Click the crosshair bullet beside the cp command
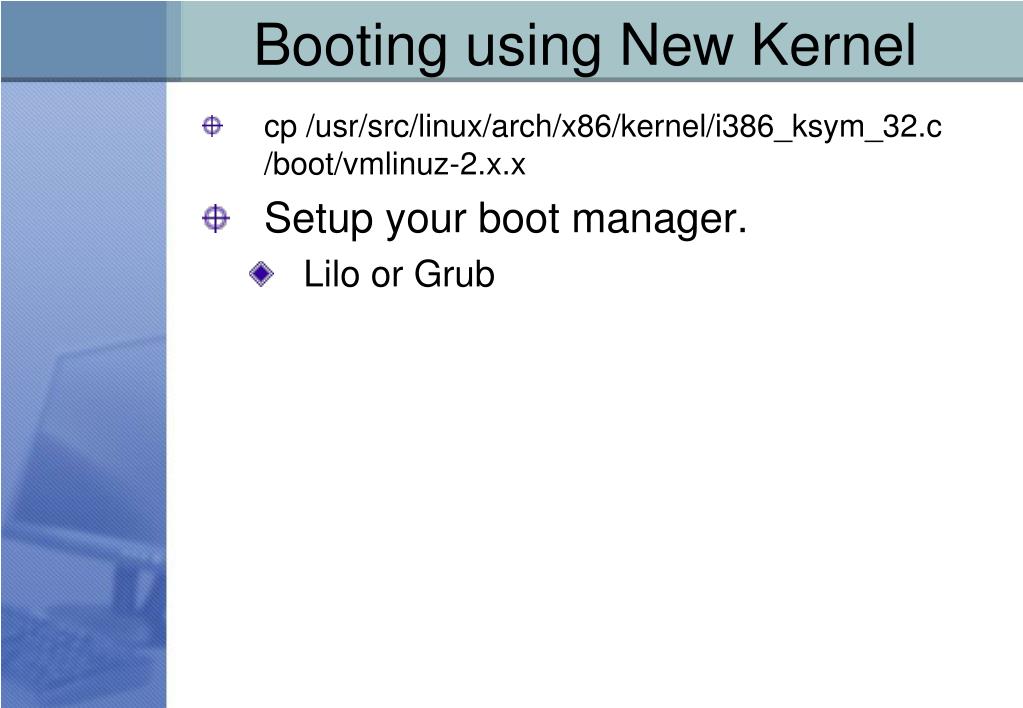The height and width of the screenshot is (708, 1023). 212,125
